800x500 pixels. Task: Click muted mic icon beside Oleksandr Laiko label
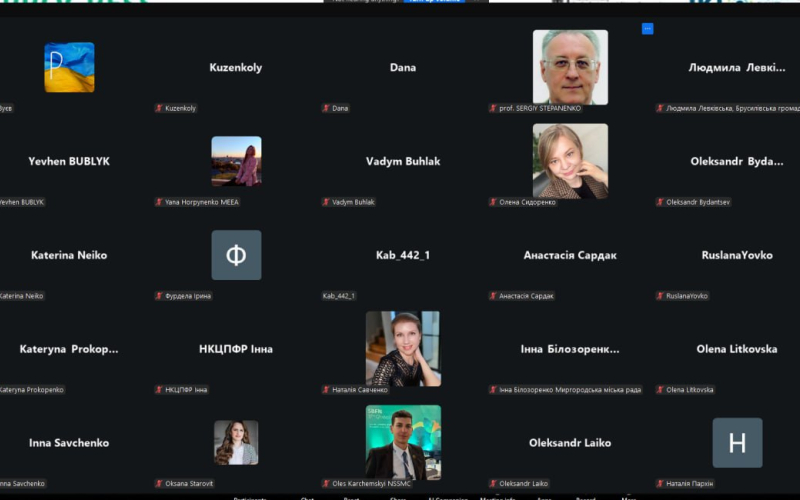tap(493, 484)
